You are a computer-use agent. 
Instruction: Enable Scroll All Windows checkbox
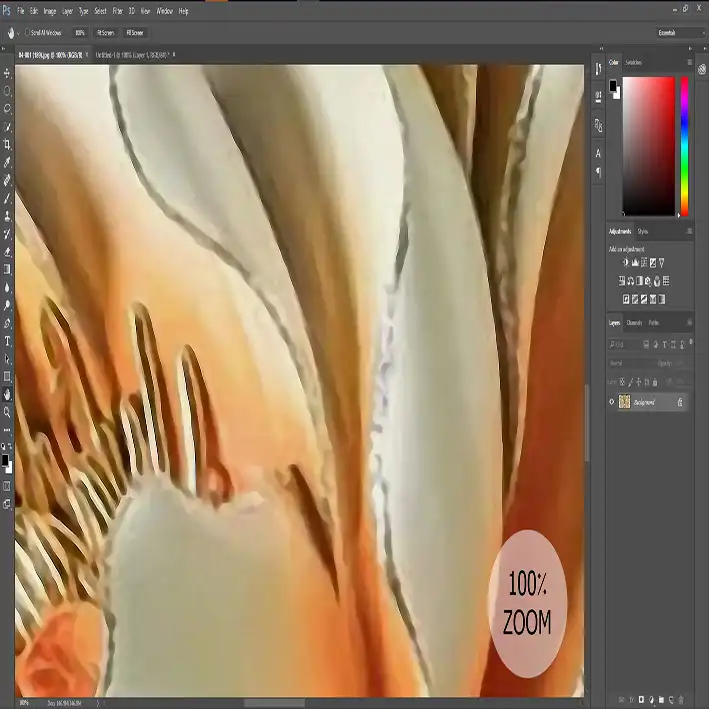click(25, 33)
